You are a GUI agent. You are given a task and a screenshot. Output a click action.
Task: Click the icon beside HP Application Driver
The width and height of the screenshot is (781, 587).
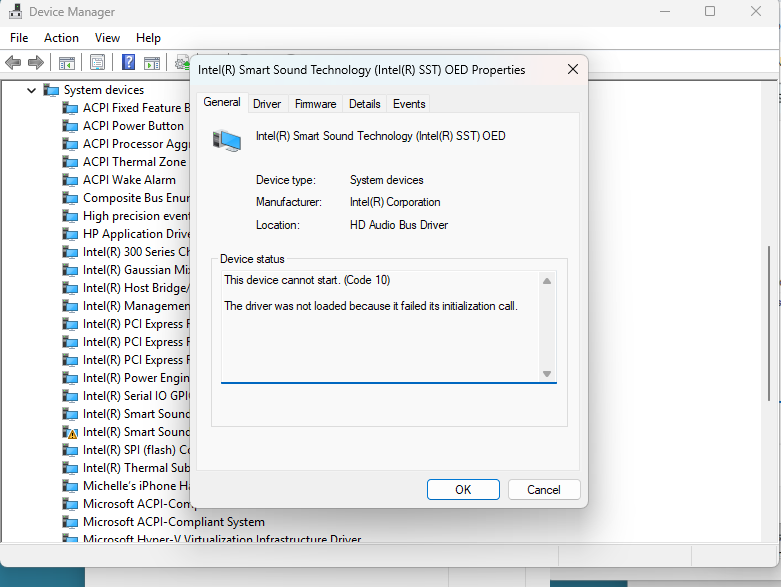click(70, 234)
